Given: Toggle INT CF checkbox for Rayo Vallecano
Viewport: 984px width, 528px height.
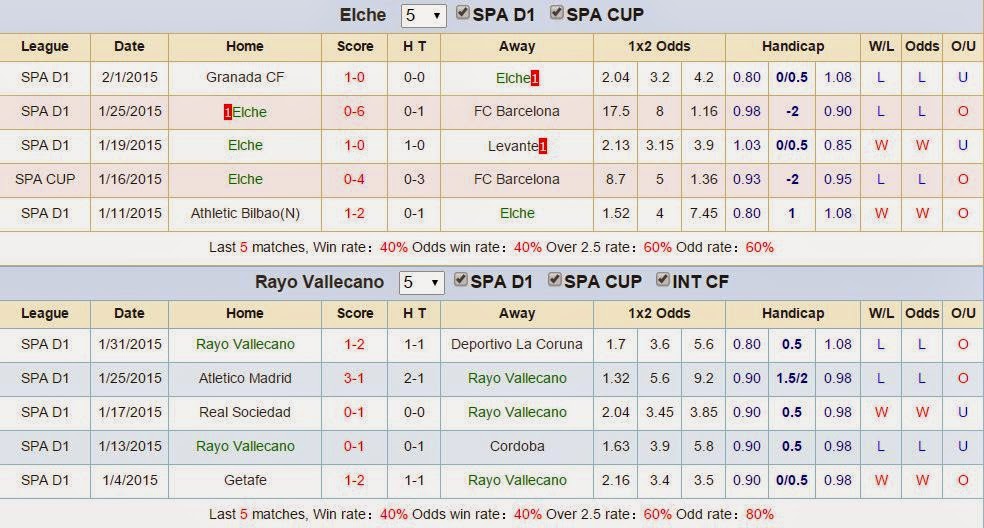Looking at the screenshot, I should pos(662,279).
